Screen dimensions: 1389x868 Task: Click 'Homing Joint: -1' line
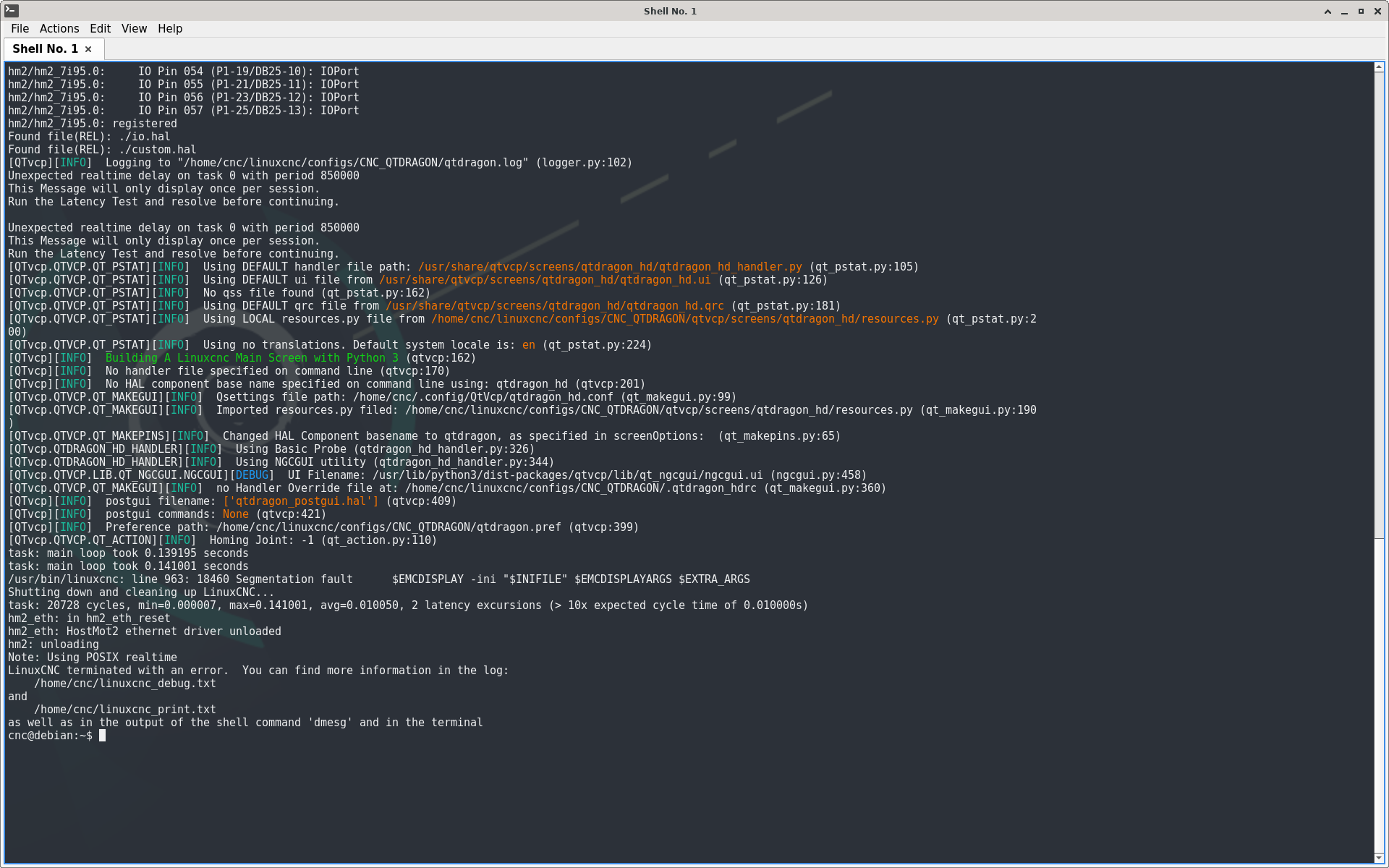[223, 540]
